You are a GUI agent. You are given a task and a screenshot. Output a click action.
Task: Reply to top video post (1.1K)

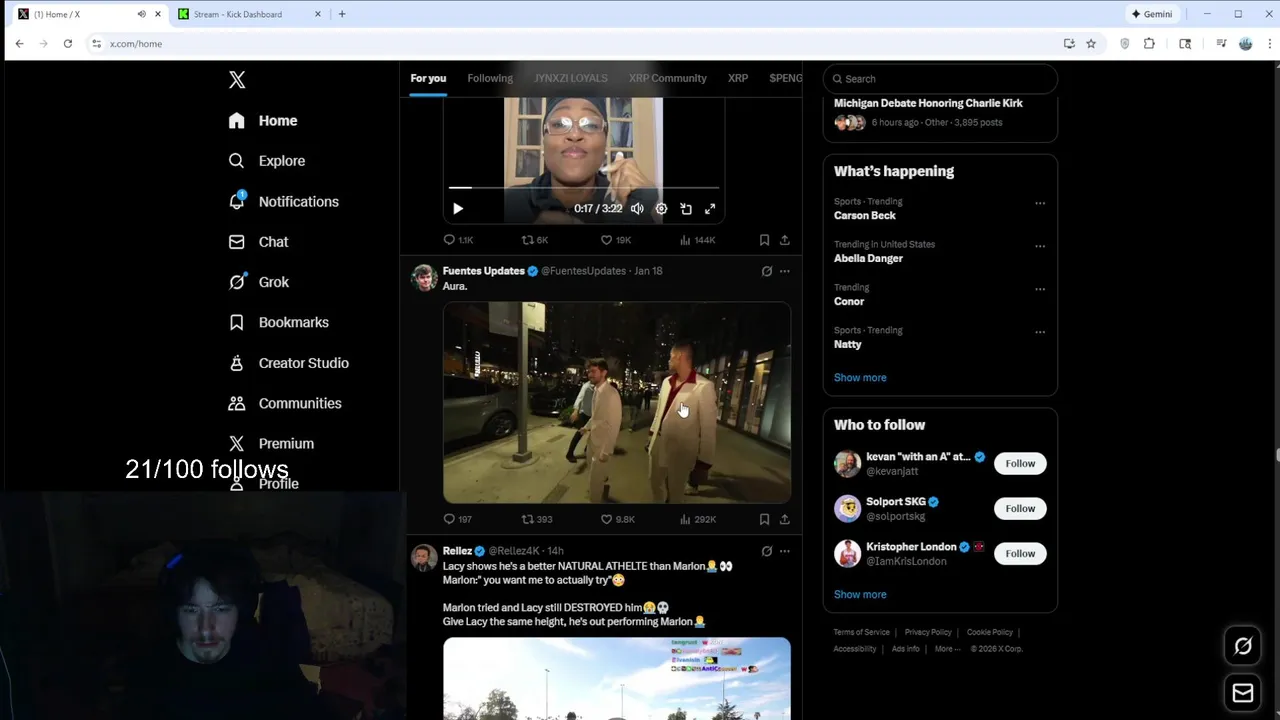[458, 240]
